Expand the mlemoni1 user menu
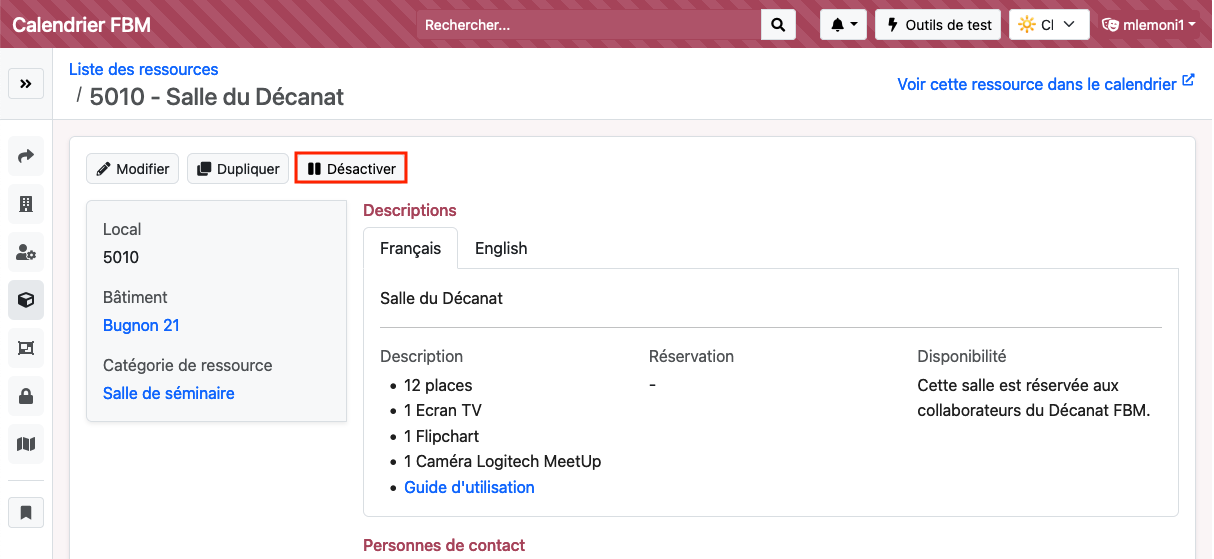1214x559 pixels. point(1148,25)
